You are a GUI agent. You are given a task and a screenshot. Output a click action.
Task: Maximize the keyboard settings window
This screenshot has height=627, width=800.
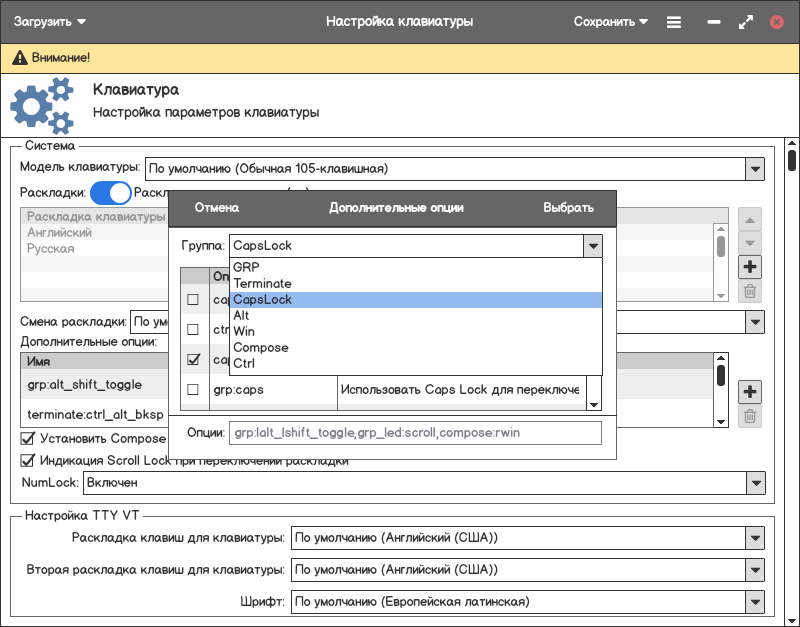(745, 21)
